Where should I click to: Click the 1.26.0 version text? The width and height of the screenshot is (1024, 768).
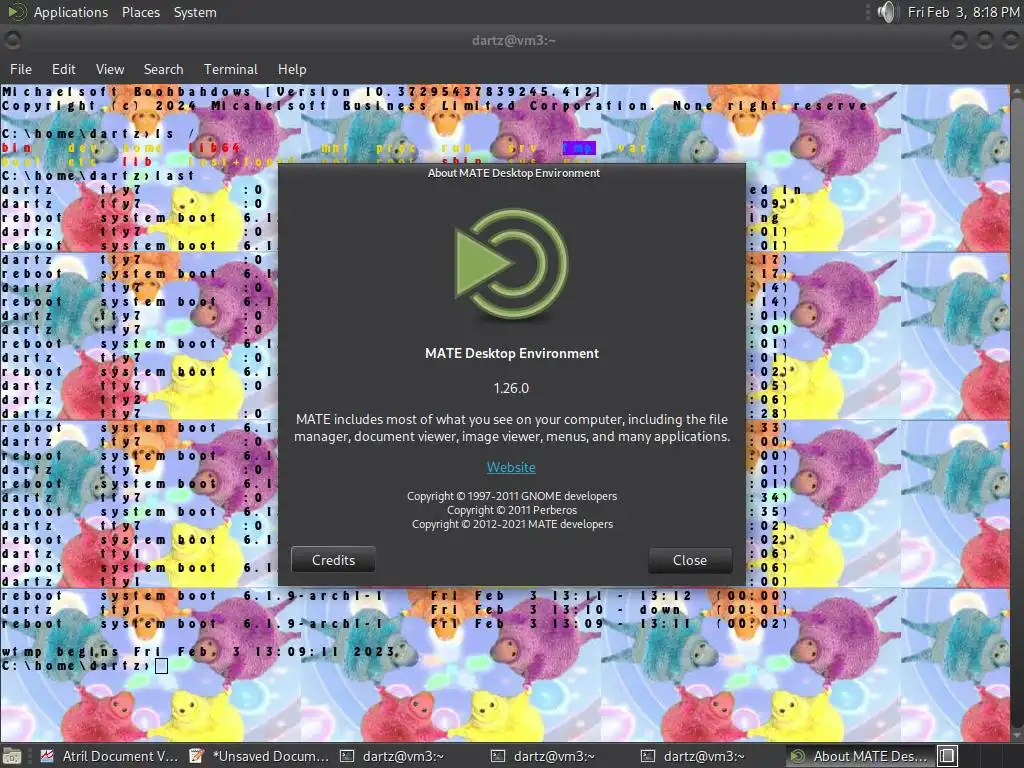coord(511,388)
